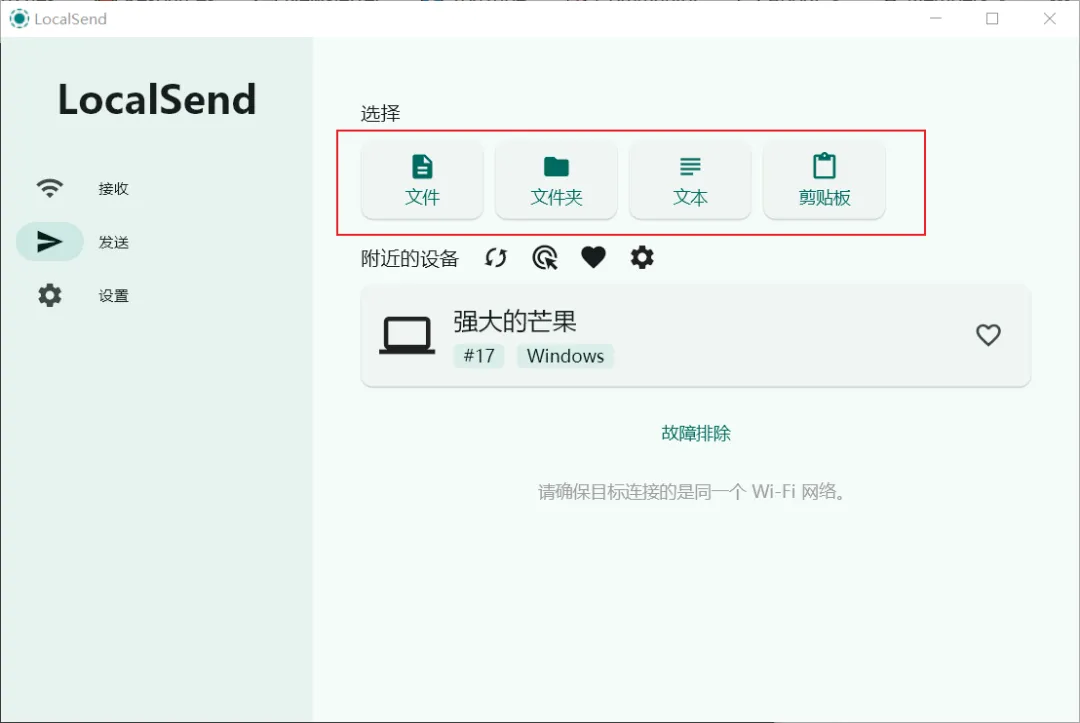This screenshot has height=723, width=1080.
Task: Switch to the 发送 (Send) sidebar tab
Action: (83, 242)
